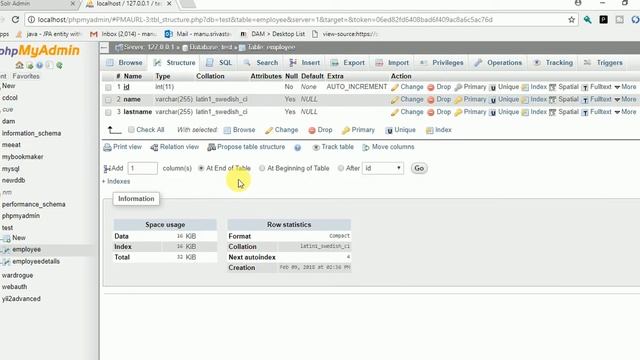Switch to the Structure tab

click(x=175, y=63)
